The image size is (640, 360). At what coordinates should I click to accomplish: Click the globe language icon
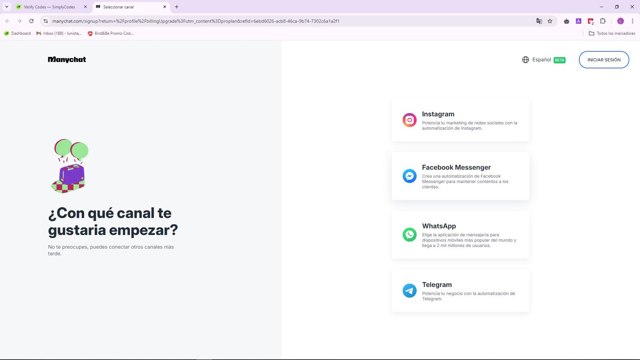point(525,60)
